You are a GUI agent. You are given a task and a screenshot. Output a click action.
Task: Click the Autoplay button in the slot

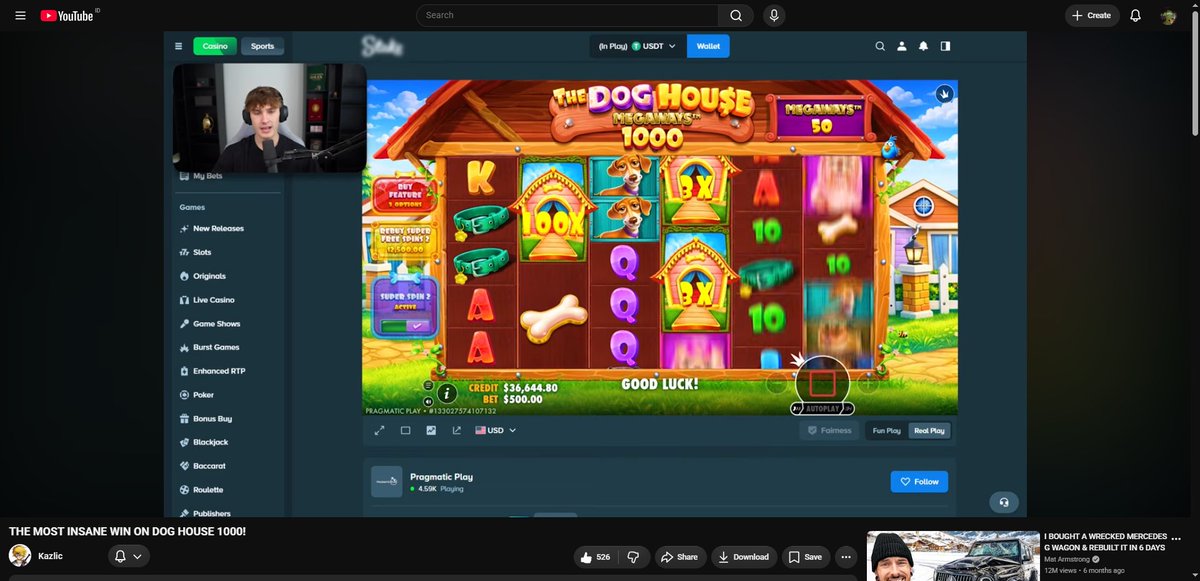tap(822, 409)
